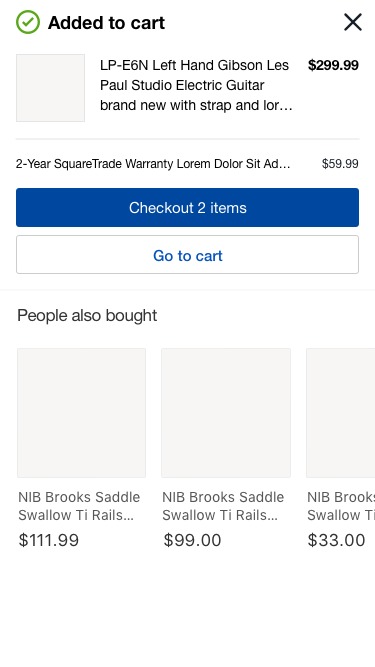
Task: Open thumbnail image of the $111.99 saddle
Action: coord(82,413)
